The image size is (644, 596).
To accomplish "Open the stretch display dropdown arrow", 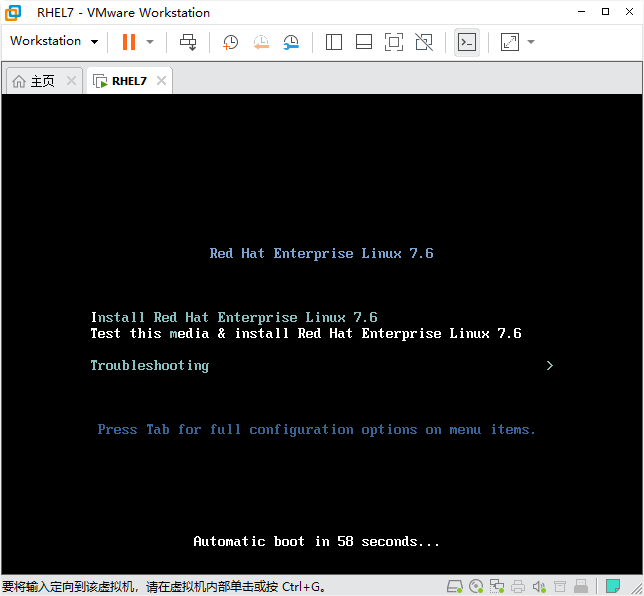I will click(x=531, y=42).
